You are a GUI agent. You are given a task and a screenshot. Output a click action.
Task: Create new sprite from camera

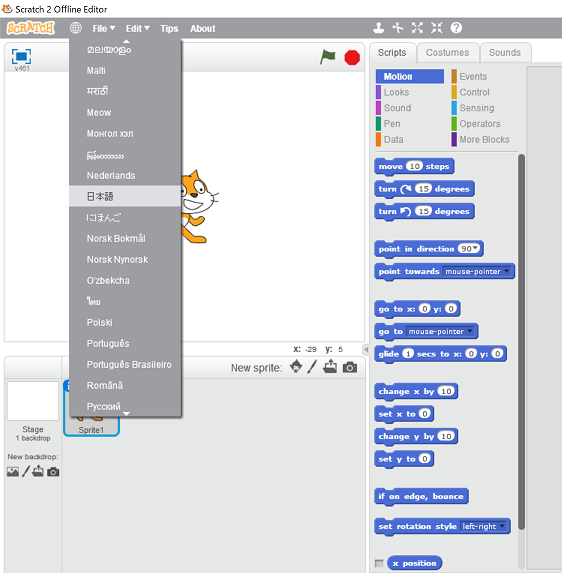350,367
